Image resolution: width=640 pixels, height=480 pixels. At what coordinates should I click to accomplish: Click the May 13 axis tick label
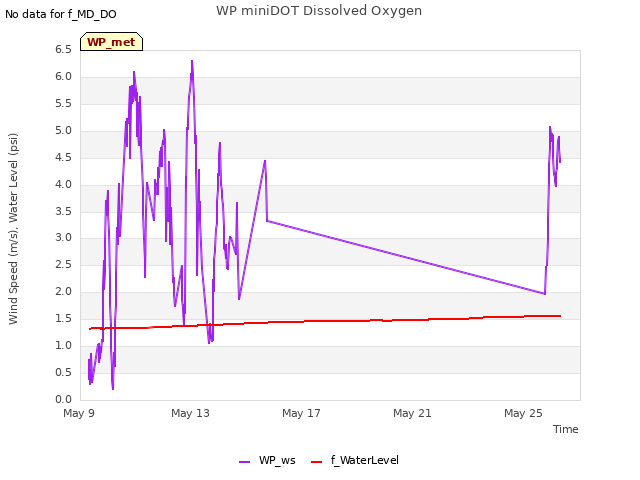click(x=190, y=413)
